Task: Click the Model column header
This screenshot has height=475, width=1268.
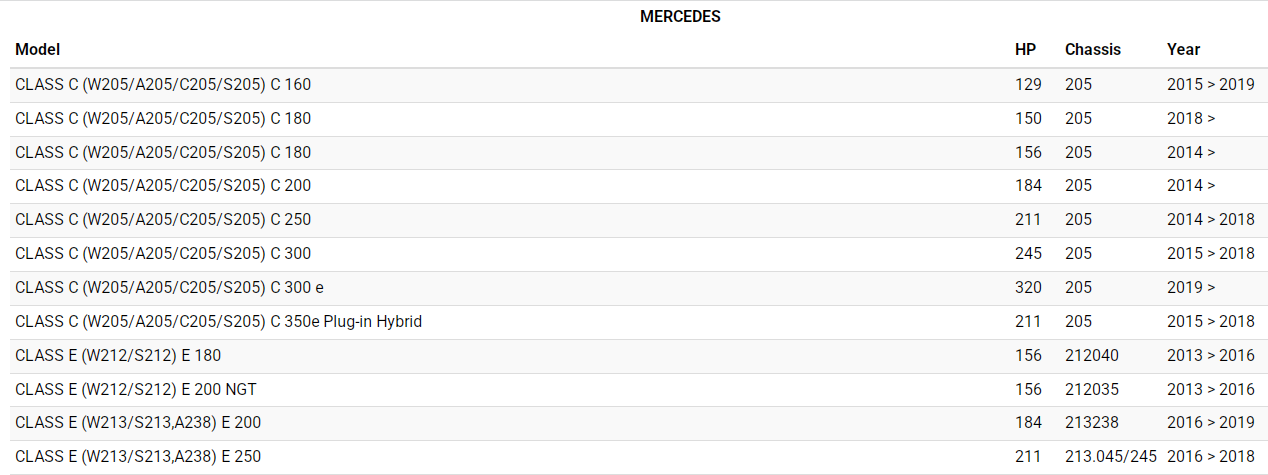Action: pyautogui.click(x=38, y=49)
